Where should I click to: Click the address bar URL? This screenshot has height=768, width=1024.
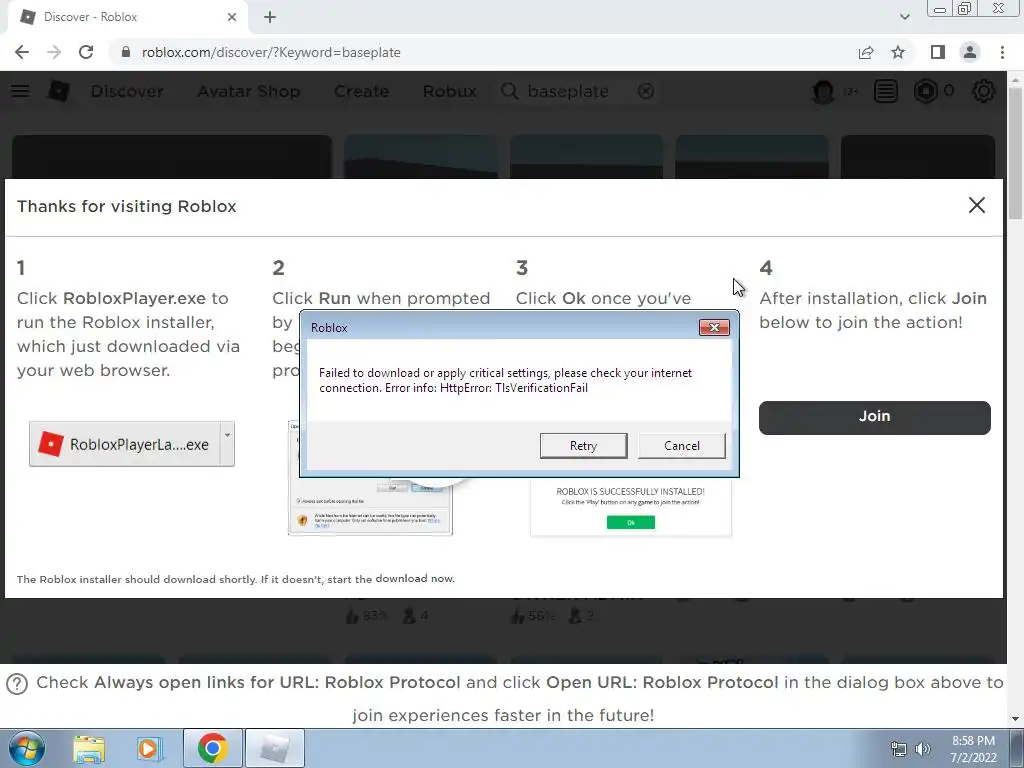coord(271,52)
